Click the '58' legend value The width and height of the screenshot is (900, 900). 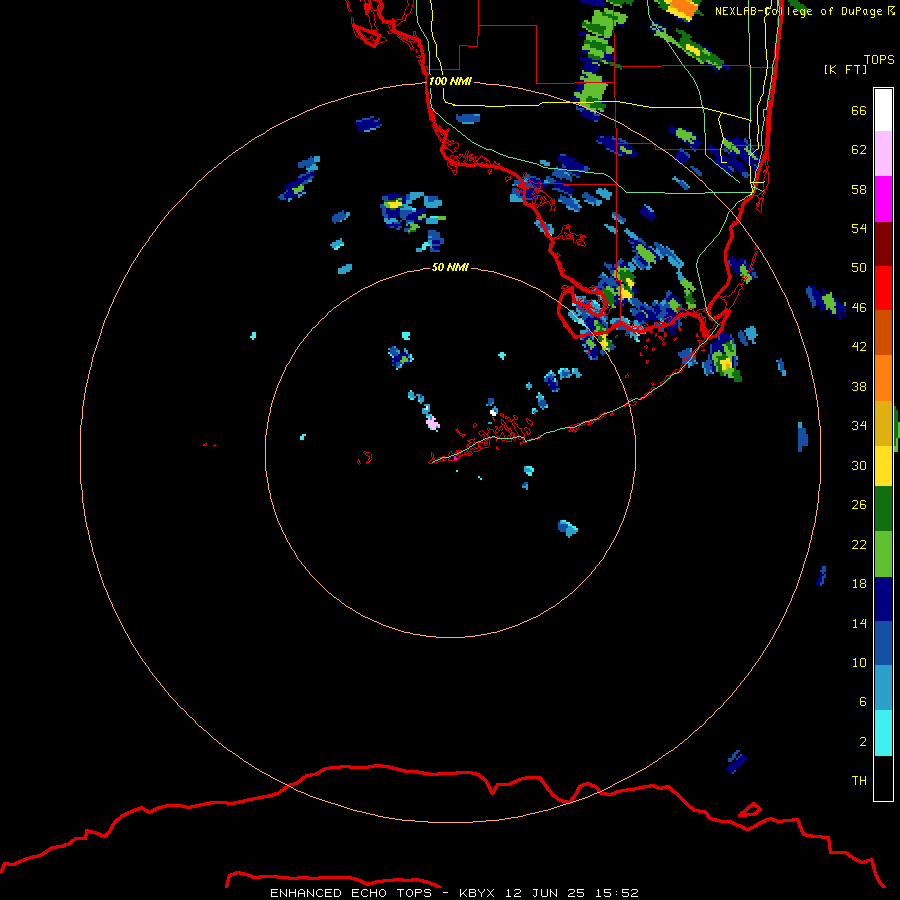click(x=859, y=189)
